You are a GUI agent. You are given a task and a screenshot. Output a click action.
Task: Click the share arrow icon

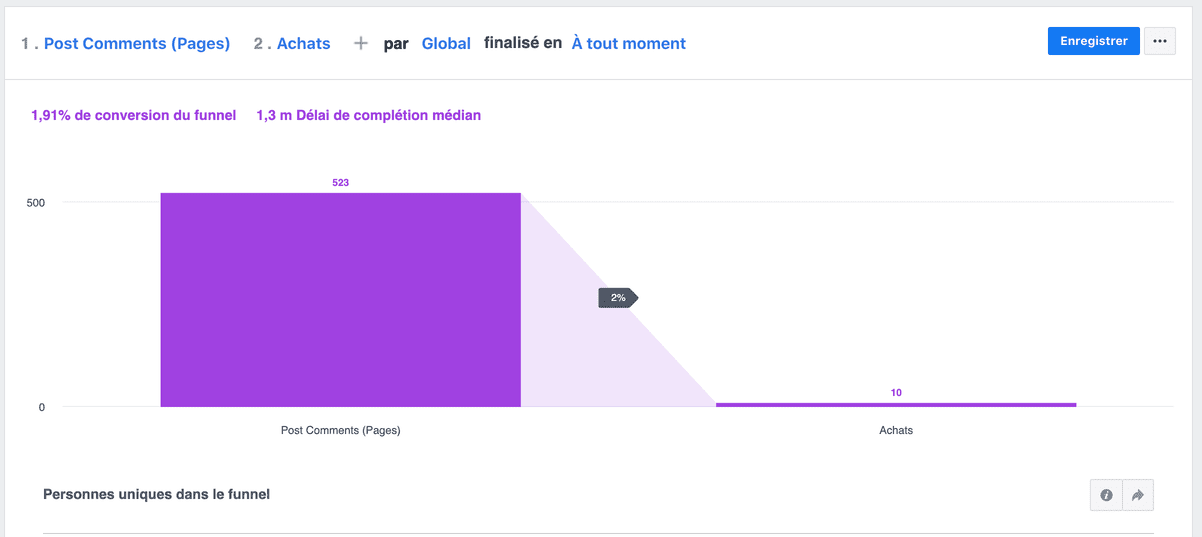tap(1138, 495)
